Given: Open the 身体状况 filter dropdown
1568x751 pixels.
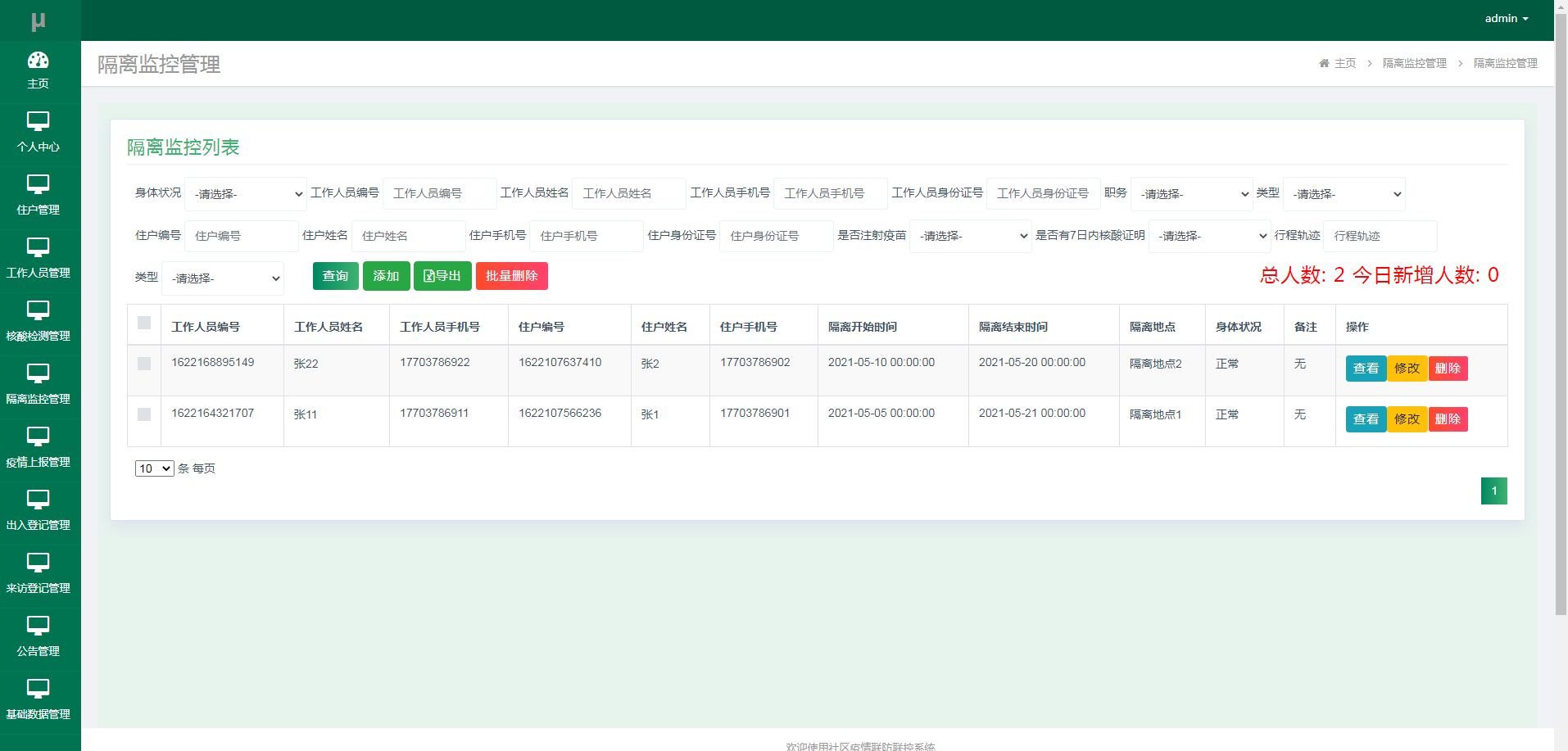Looking at the screenshot, I should click(x=246, y=194).
